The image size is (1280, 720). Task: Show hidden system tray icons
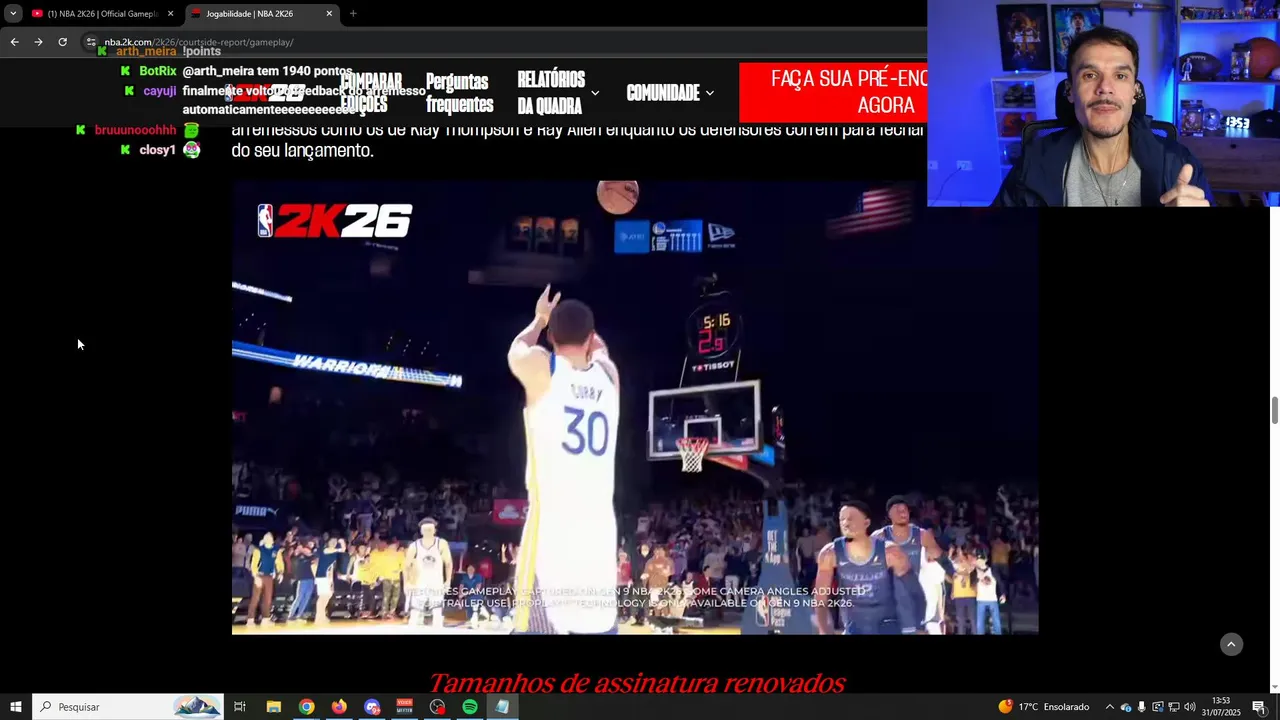[x=1109, y=707]
